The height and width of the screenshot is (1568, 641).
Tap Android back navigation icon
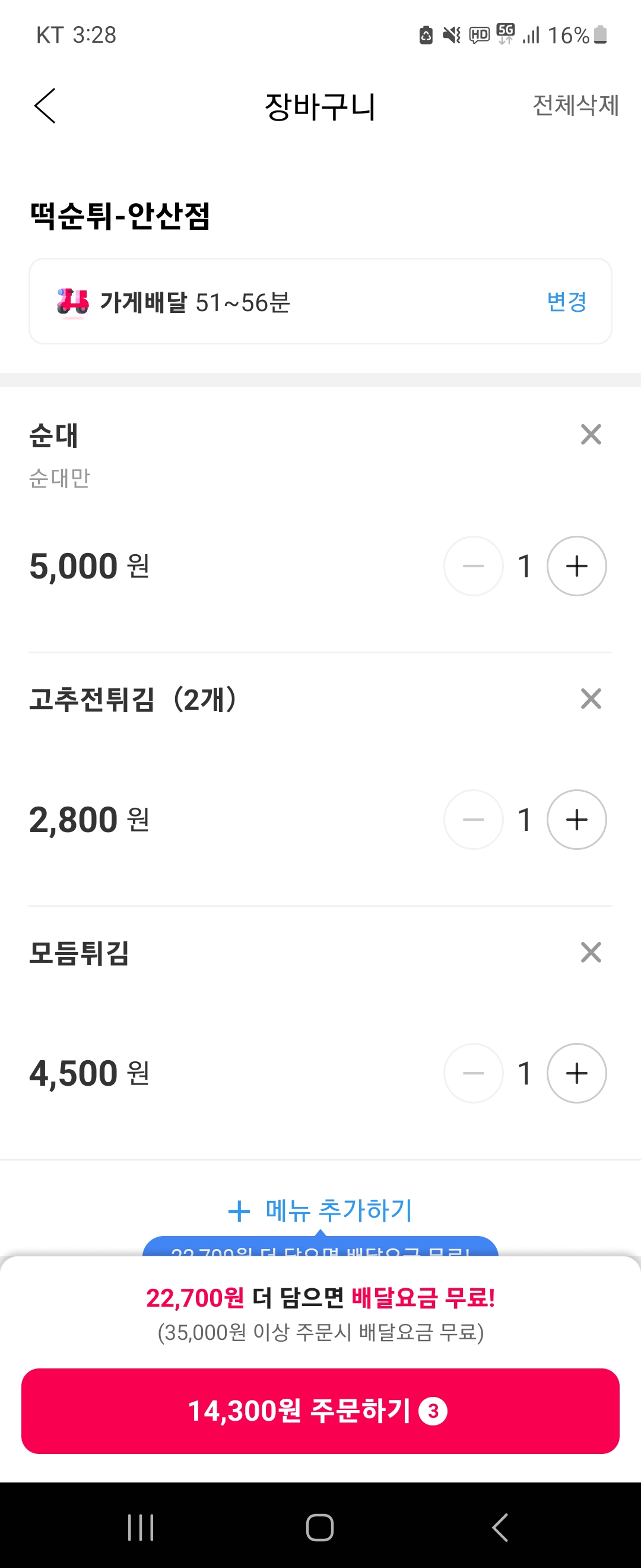[x=499, y=1527]
